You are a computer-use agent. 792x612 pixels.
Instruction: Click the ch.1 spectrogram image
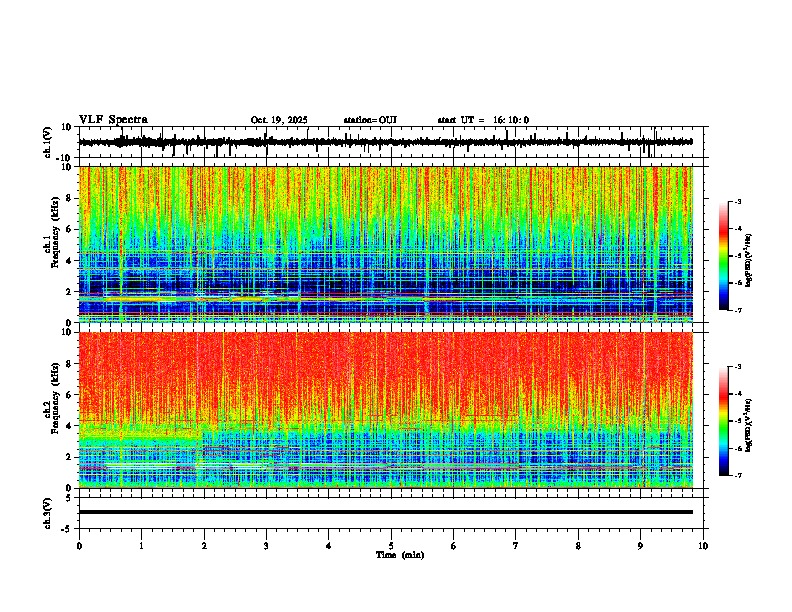point(386,244)
